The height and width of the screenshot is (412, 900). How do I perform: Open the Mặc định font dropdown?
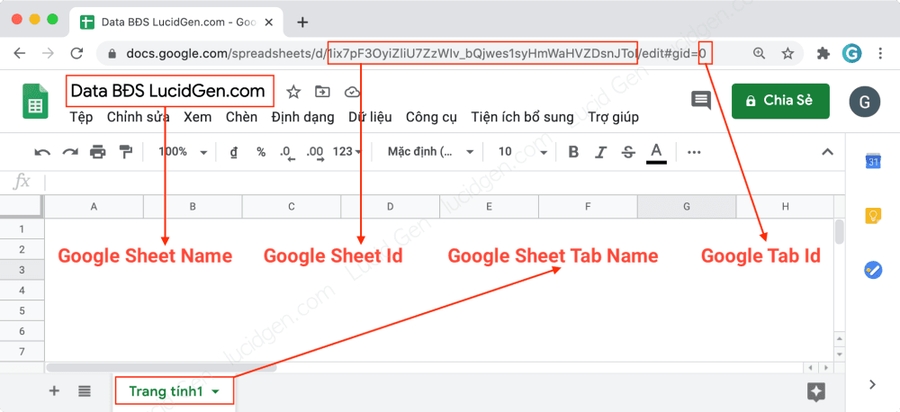click(x=431, y=152)
